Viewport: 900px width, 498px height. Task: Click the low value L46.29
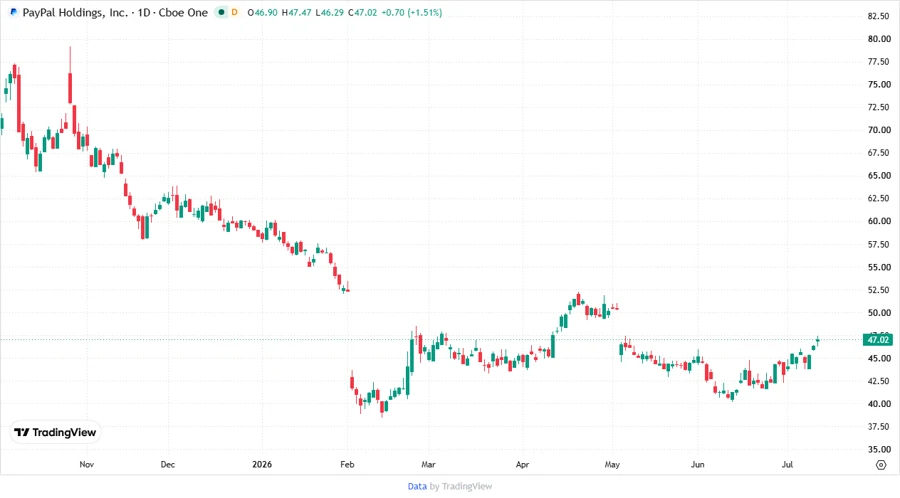(x=329, y=12)
